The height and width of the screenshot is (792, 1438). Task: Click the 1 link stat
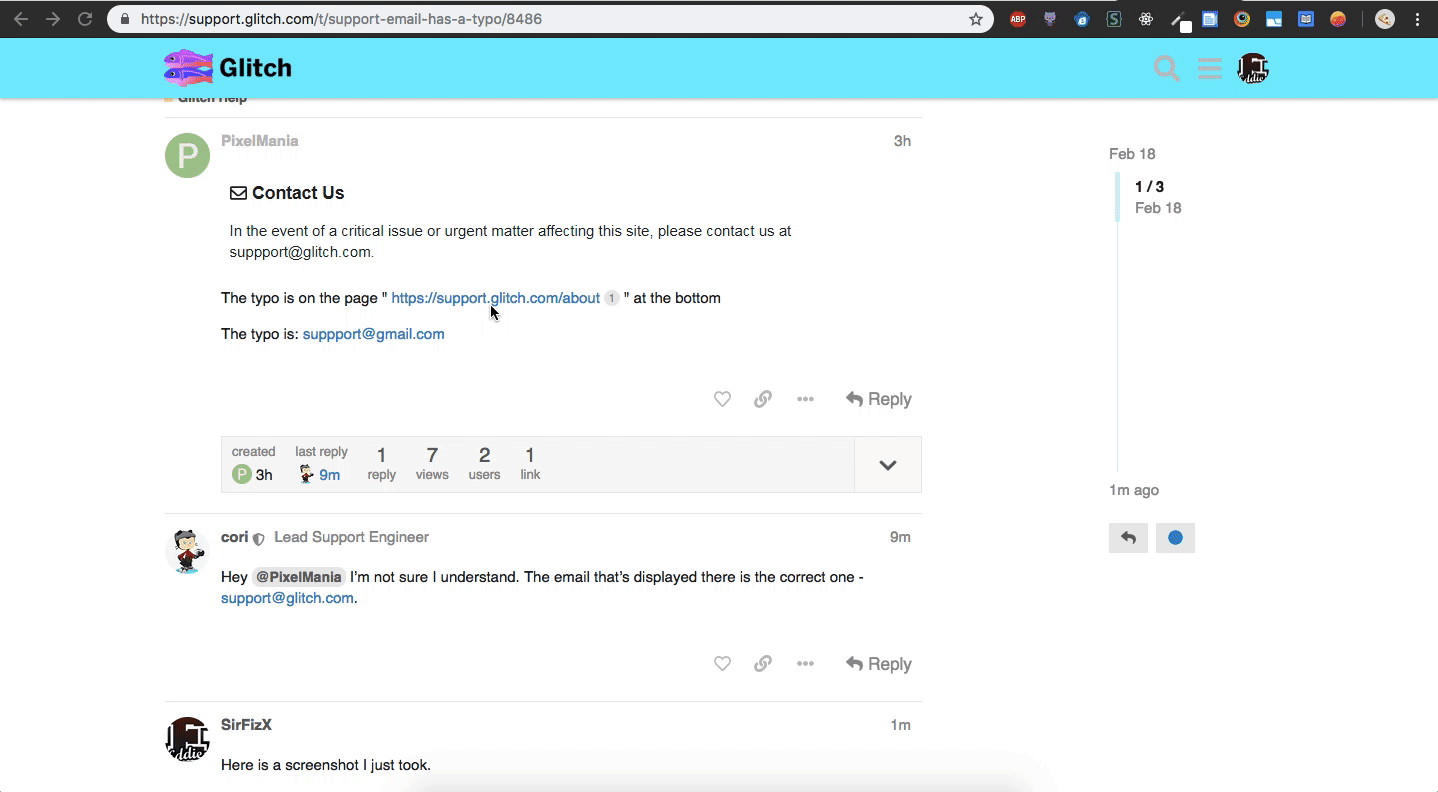coord(530,464)
